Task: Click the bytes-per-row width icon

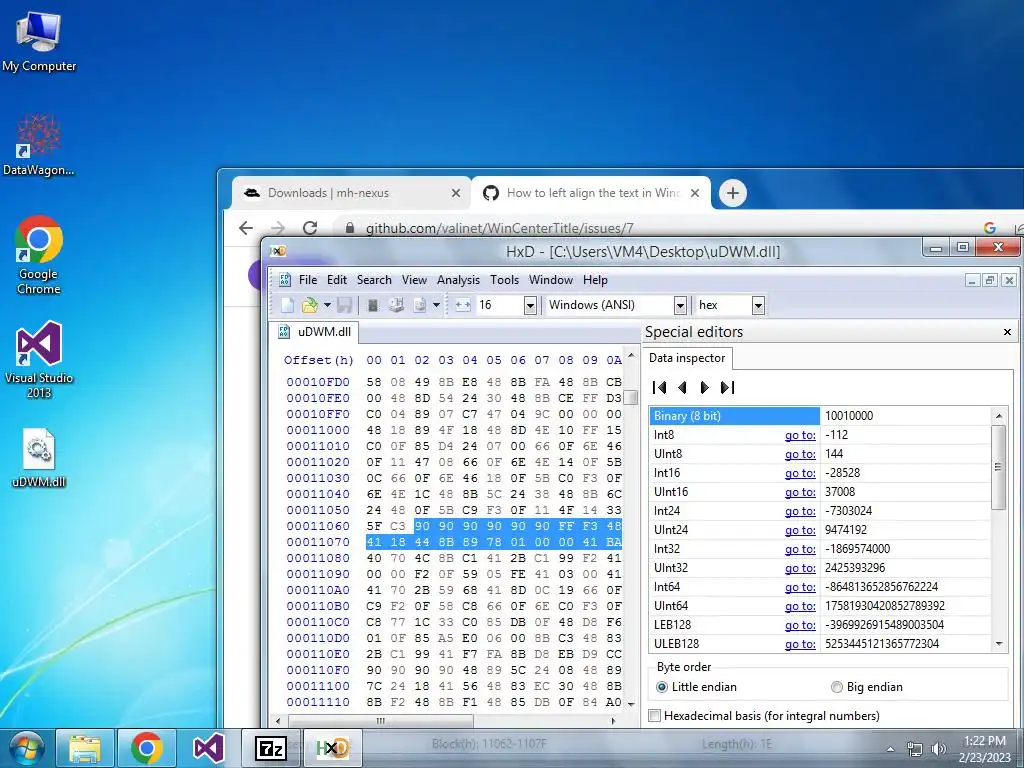Action: pos(462,305)
